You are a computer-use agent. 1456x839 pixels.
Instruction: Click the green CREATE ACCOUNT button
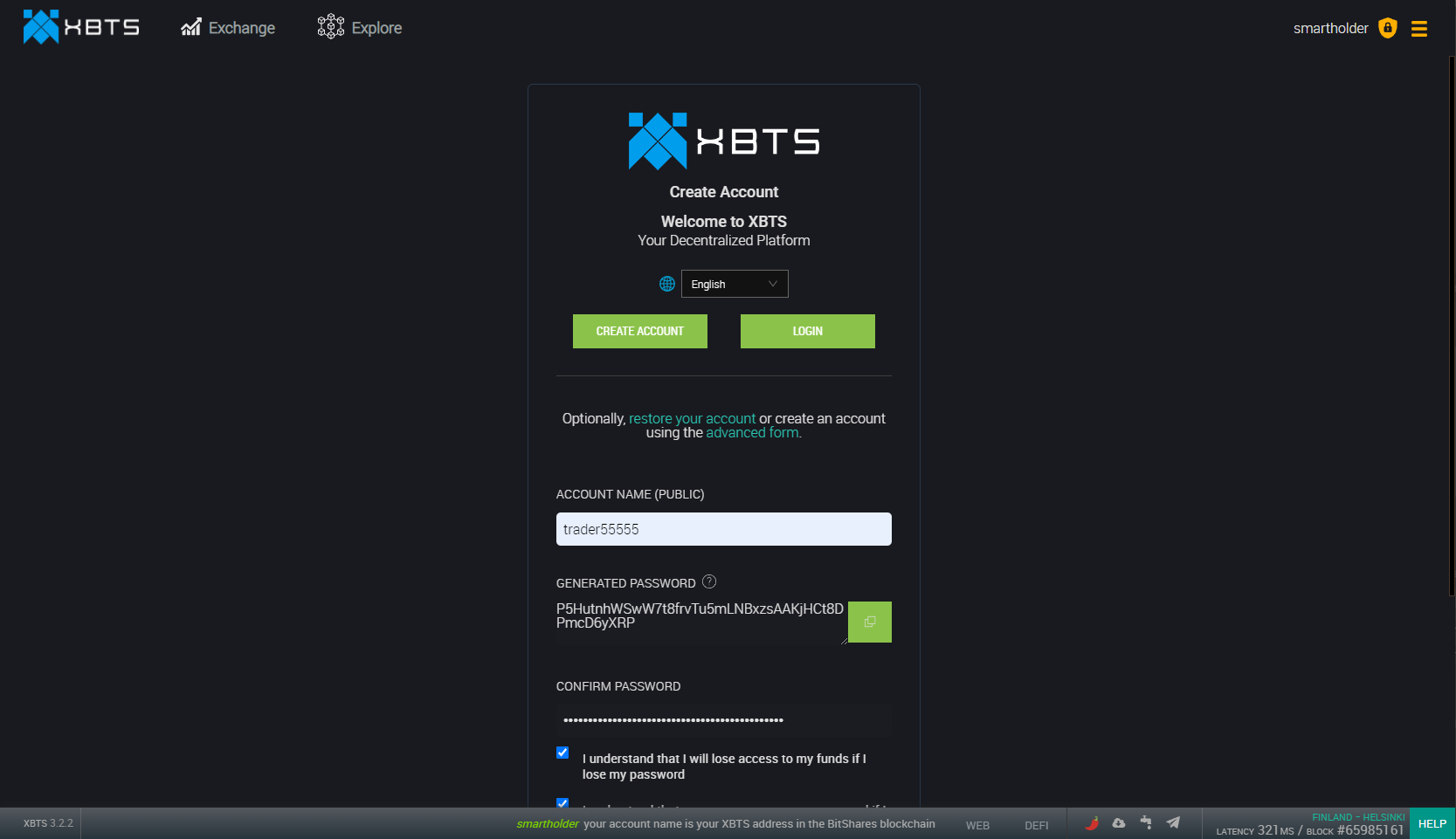(640, 331)
